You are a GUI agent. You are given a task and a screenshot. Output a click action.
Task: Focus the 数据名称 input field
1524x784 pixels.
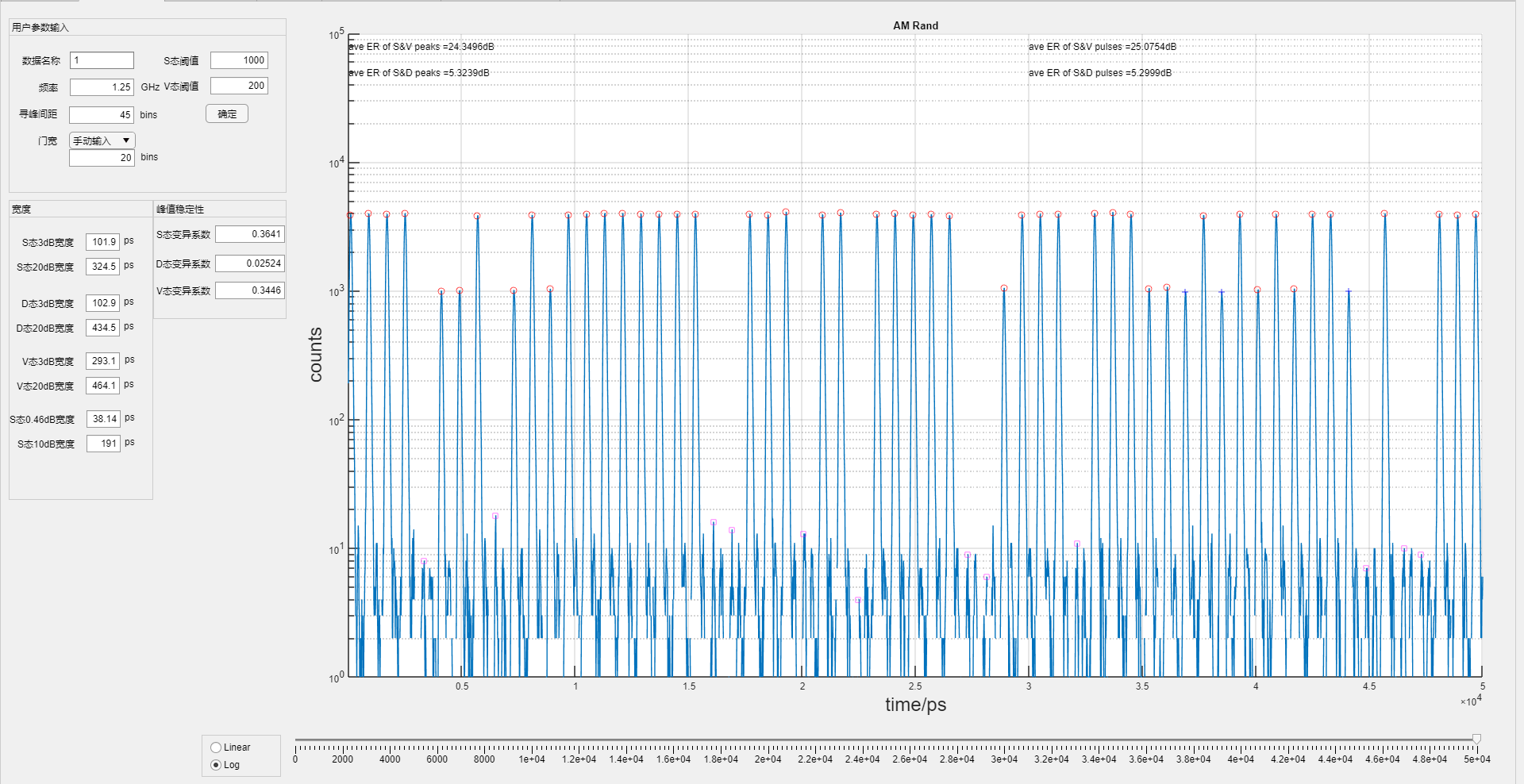click(x=102, y=60)
